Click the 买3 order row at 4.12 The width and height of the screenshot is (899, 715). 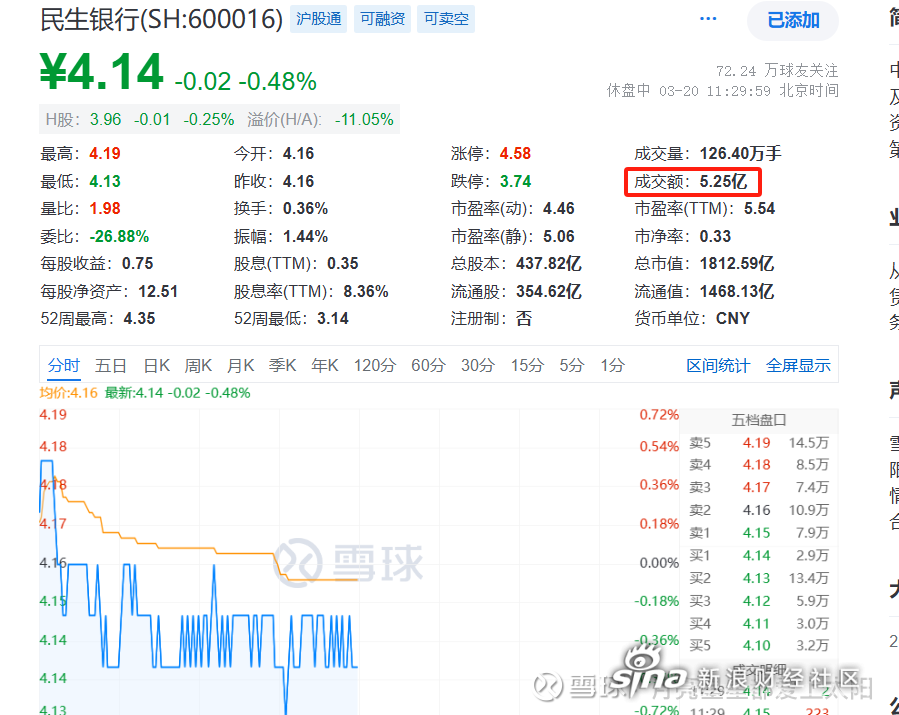click(x=759, y=601)
